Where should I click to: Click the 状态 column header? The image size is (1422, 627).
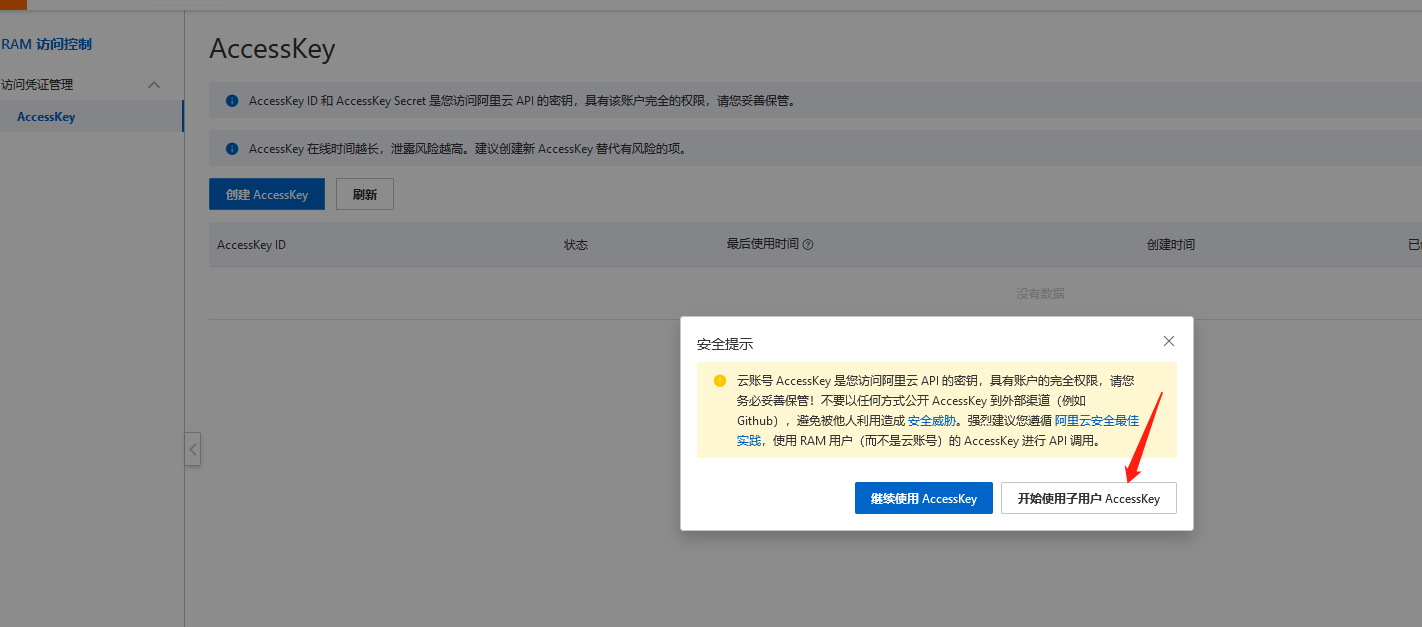tap(576, 245)
